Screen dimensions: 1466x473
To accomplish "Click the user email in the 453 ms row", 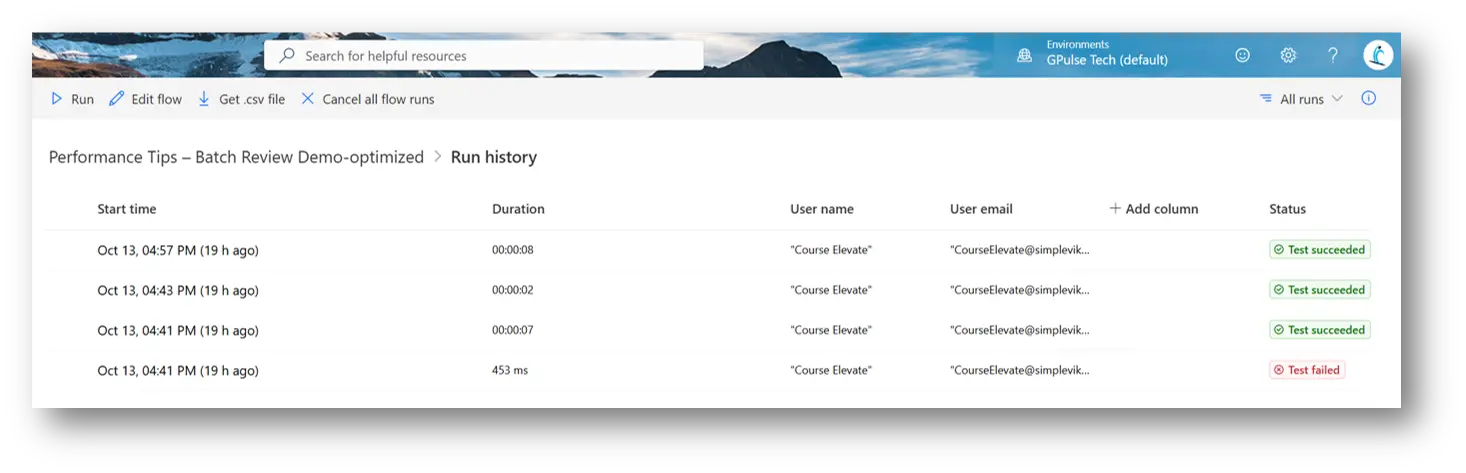I will pos(1020,370).
